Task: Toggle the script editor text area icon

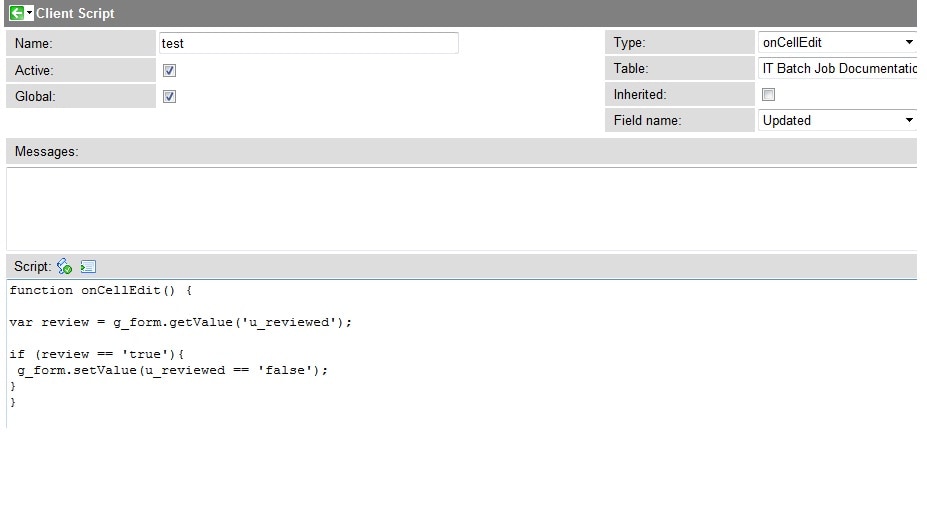Action: point(88,267)
